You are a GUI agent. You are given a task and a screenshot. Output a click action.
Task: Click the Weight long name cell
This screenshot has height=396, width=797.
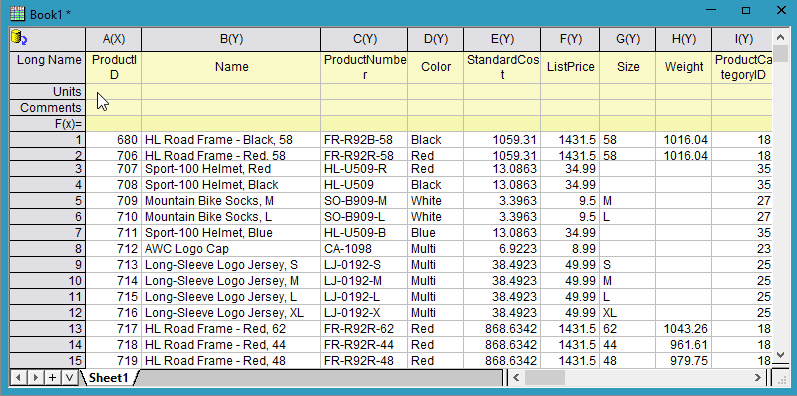click(x=684, y=68)
